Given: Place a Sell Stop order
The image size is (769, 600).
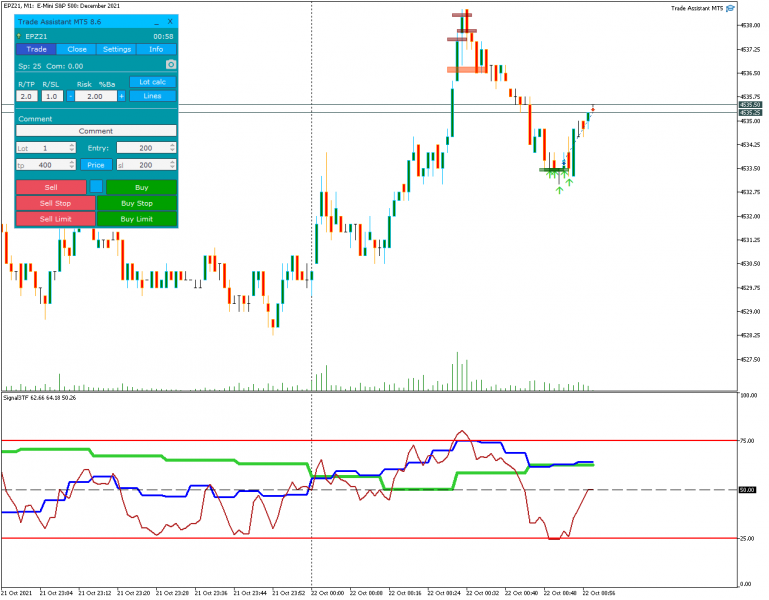Looking at the screenshot, I should 55,203.
